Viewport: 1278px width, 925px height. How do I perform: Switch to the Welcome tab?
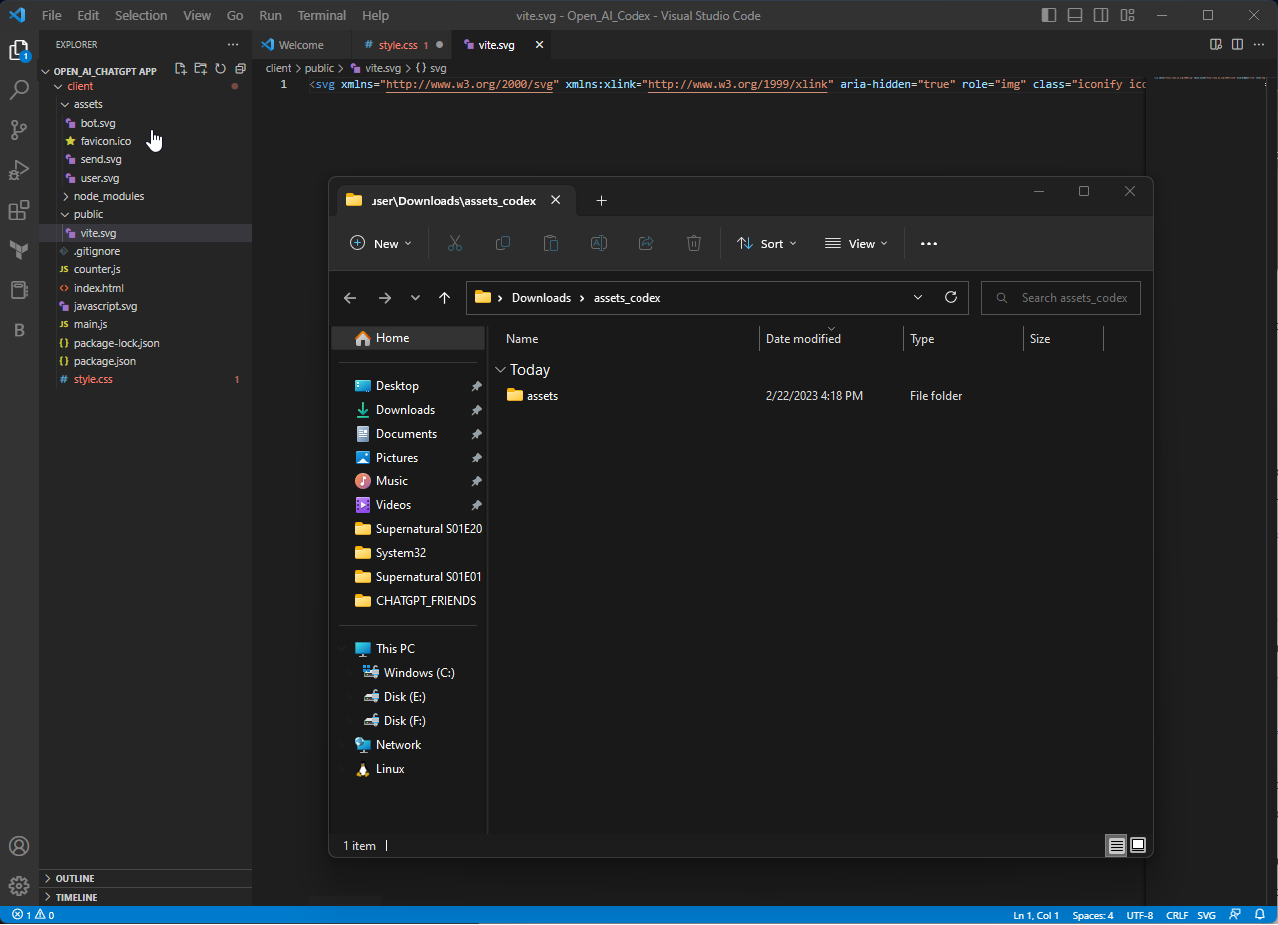301,45
